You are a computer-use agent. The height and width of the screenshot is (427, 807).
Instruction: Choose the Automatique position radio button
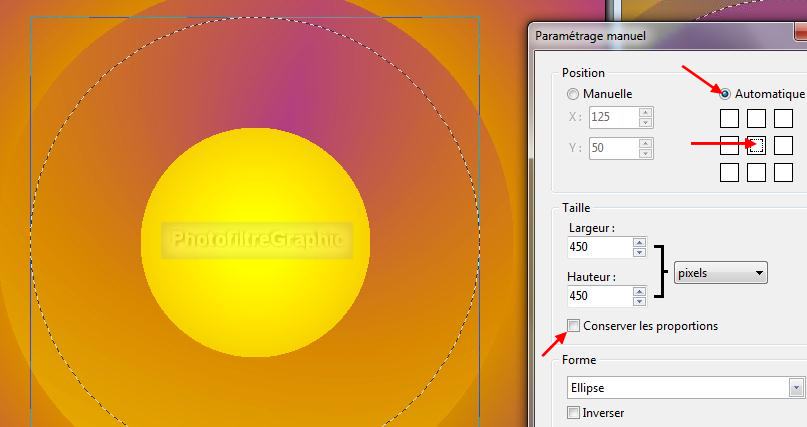click(725, 94)
